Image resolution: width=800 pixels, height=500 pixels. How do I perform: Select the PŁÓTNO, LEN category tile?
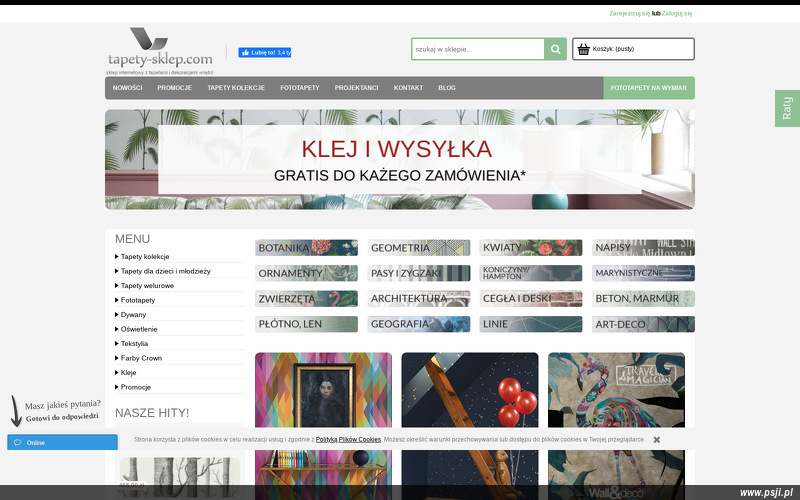point(306,324)
